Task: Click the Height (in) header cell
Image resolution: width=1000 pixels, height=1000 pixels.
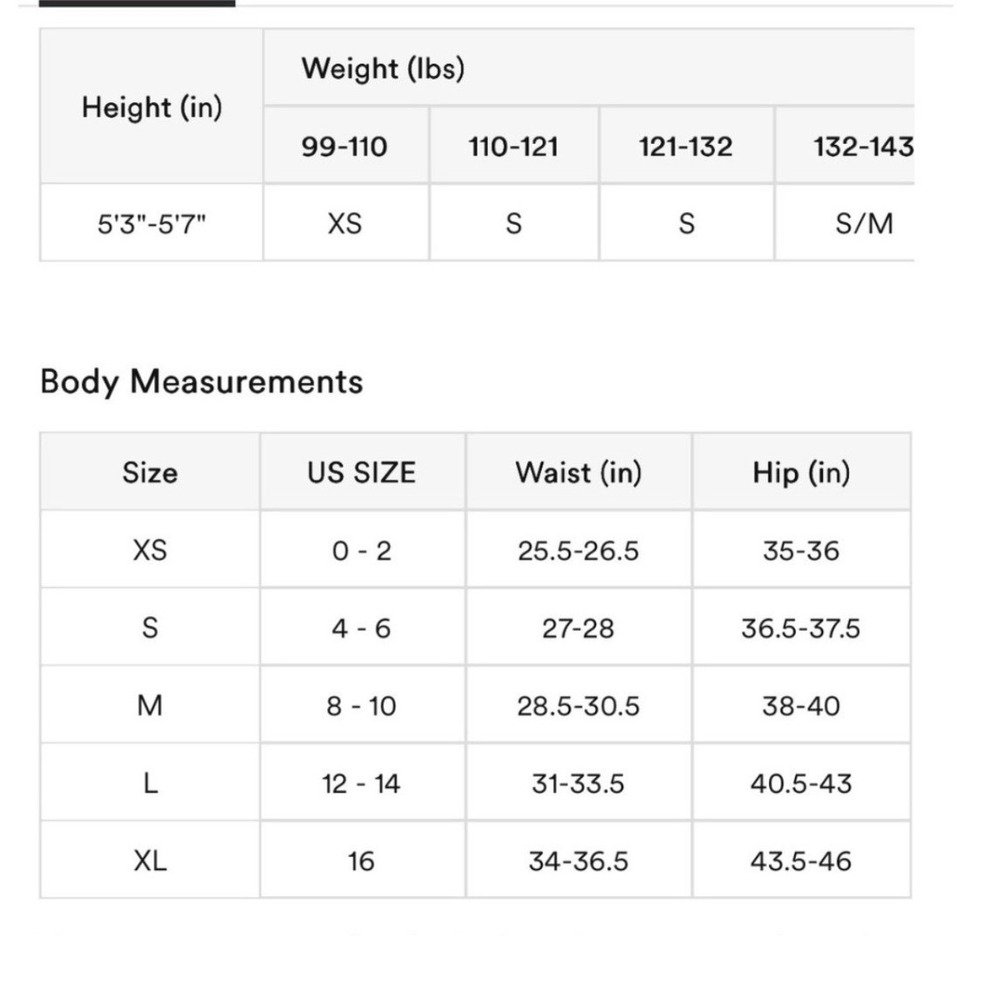Action: 152,107
